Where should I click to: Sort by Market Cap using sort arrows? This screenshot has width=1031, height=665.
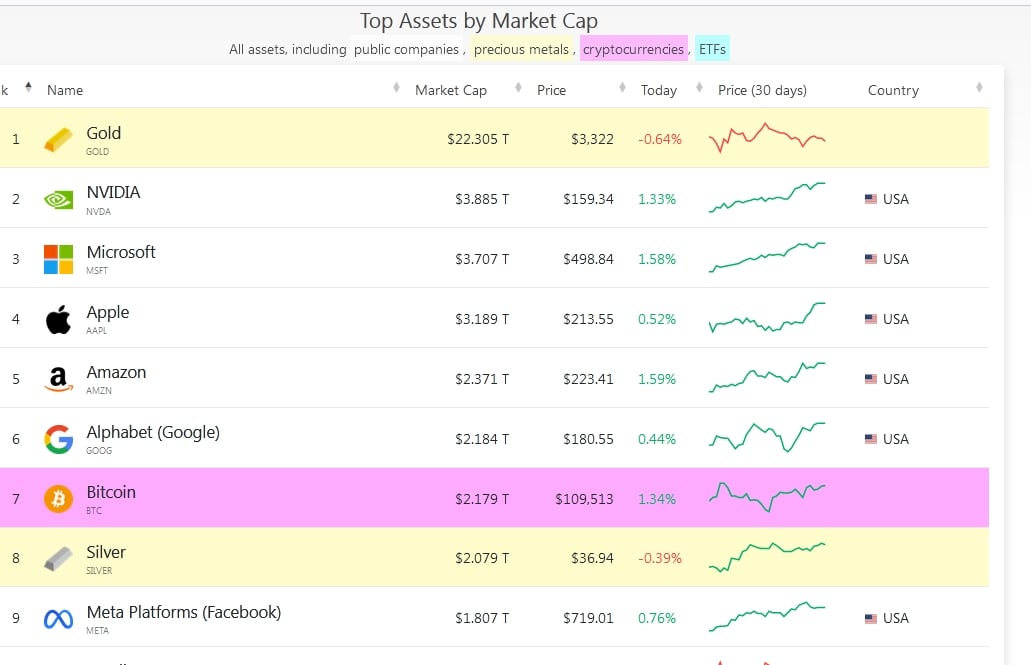[518, 87]
